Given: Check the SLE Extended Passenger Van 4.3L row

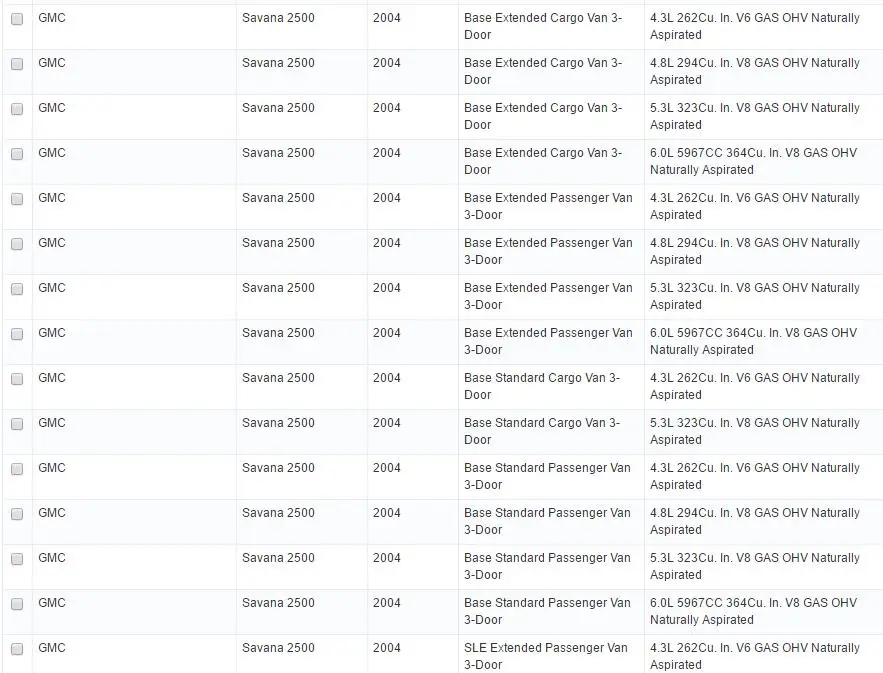Looking at the screenshot, I should pyautogui.click(x=17, y=649).
